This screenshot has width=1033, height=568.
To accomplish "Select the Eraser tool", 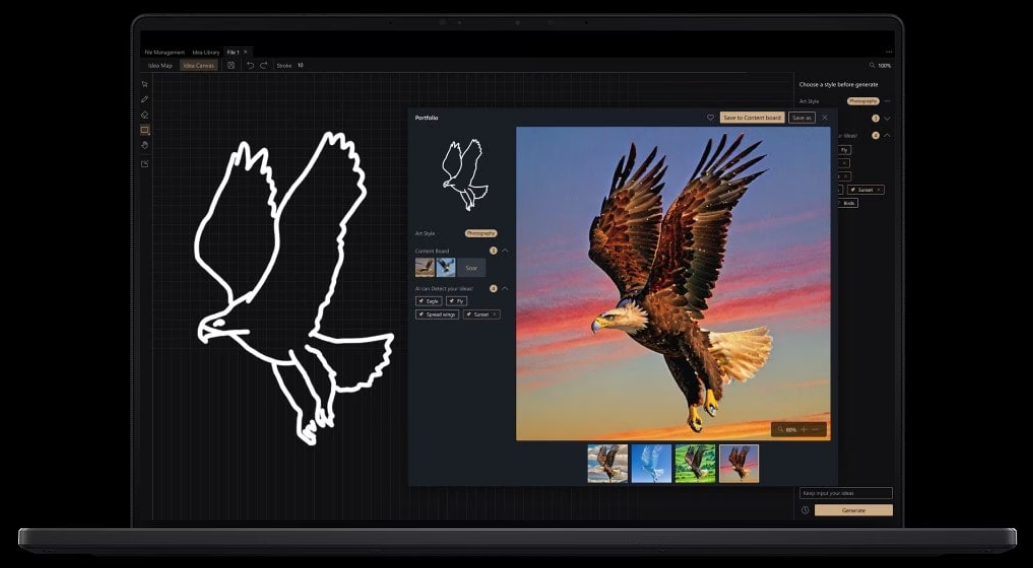I will coord(145,114).
